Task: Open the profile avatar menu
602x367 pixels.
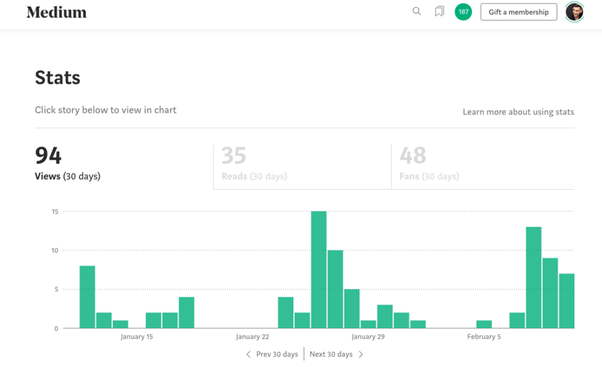Action: 574,12
